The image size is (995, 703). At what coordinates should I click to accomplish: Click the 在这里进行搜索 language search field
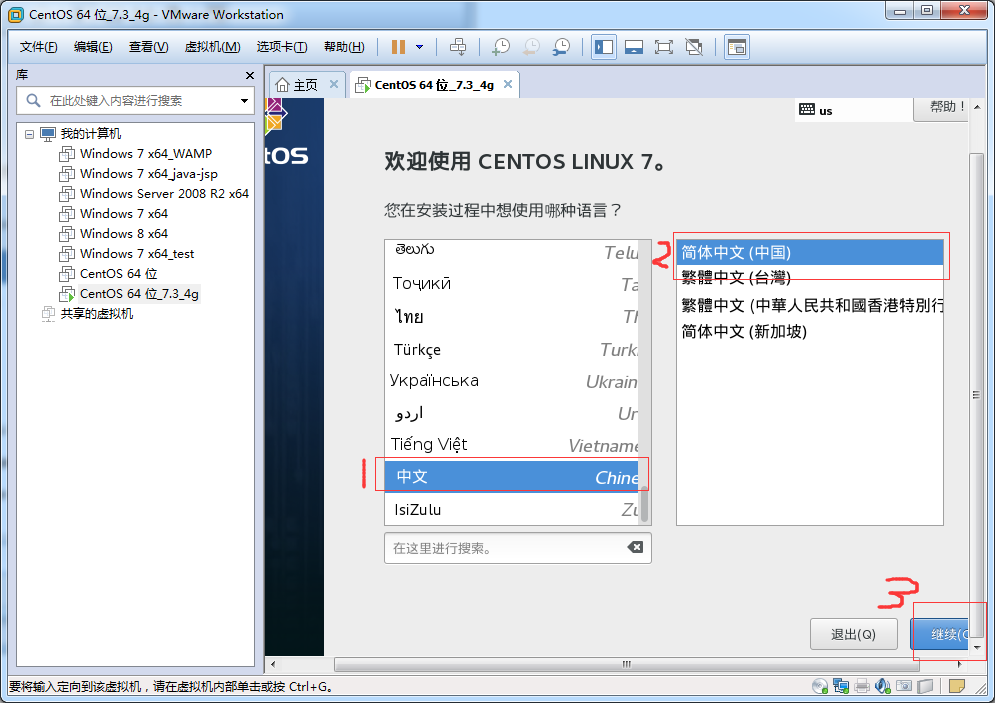click(517, 548)
